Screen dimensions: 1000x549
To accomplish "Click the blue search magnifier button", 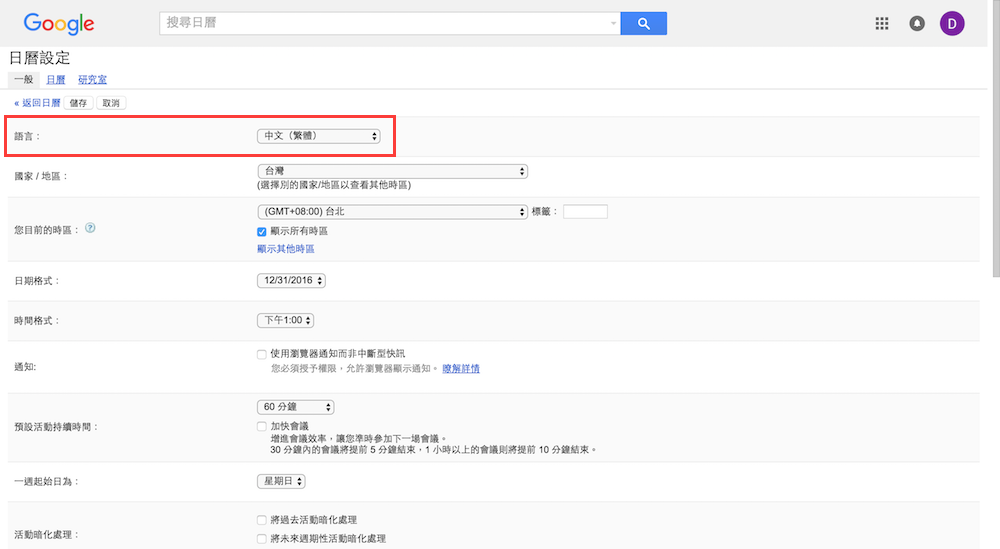I will (x=643, y=23).
